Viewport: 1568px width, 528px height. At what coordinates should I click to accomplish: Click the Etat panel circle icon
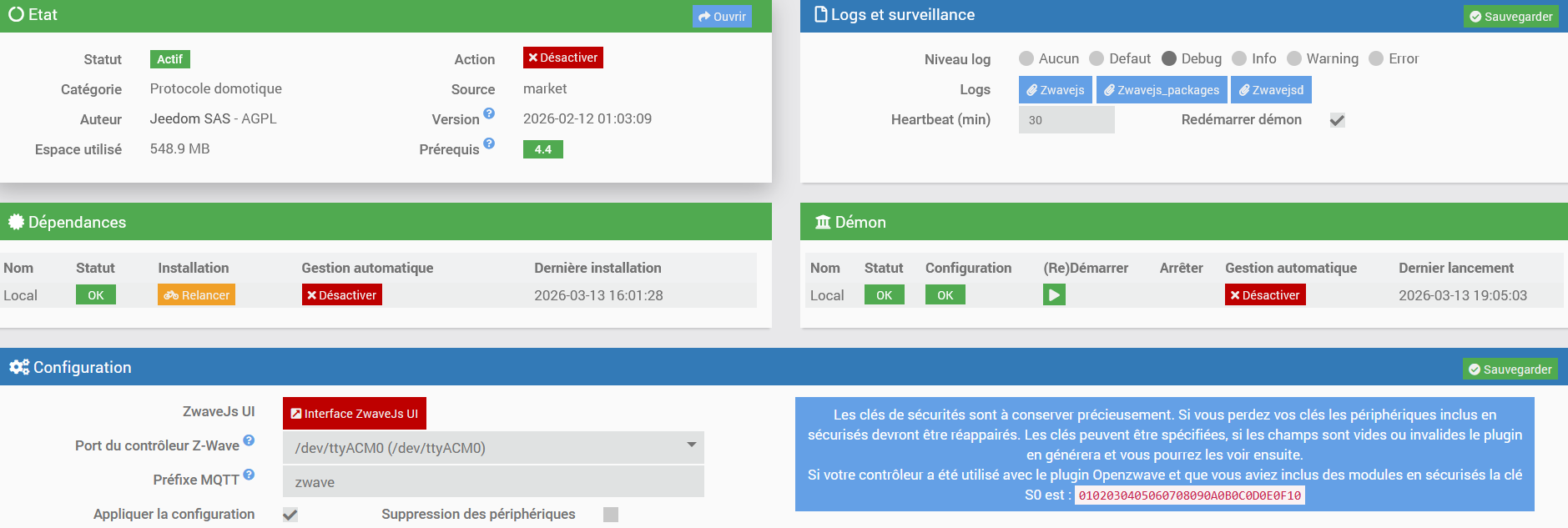click(x=16, y=14)
